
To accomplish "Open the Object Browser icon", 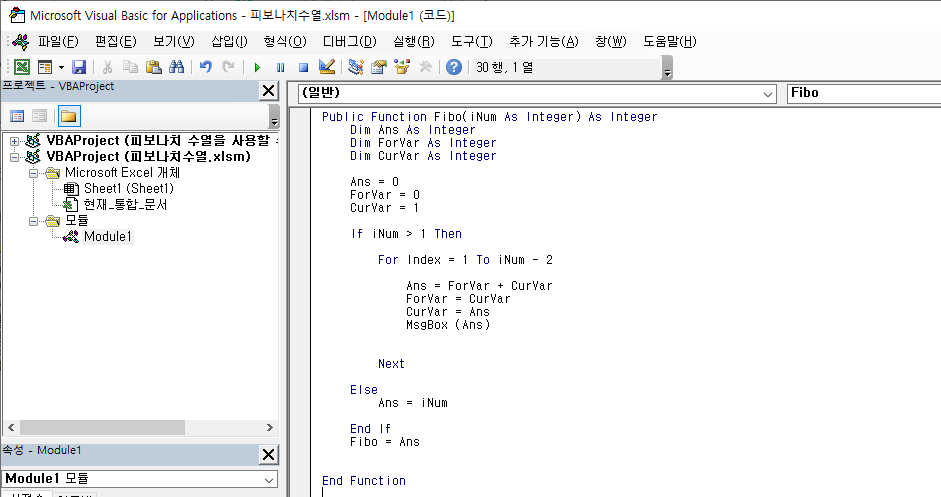I will 402,67.
